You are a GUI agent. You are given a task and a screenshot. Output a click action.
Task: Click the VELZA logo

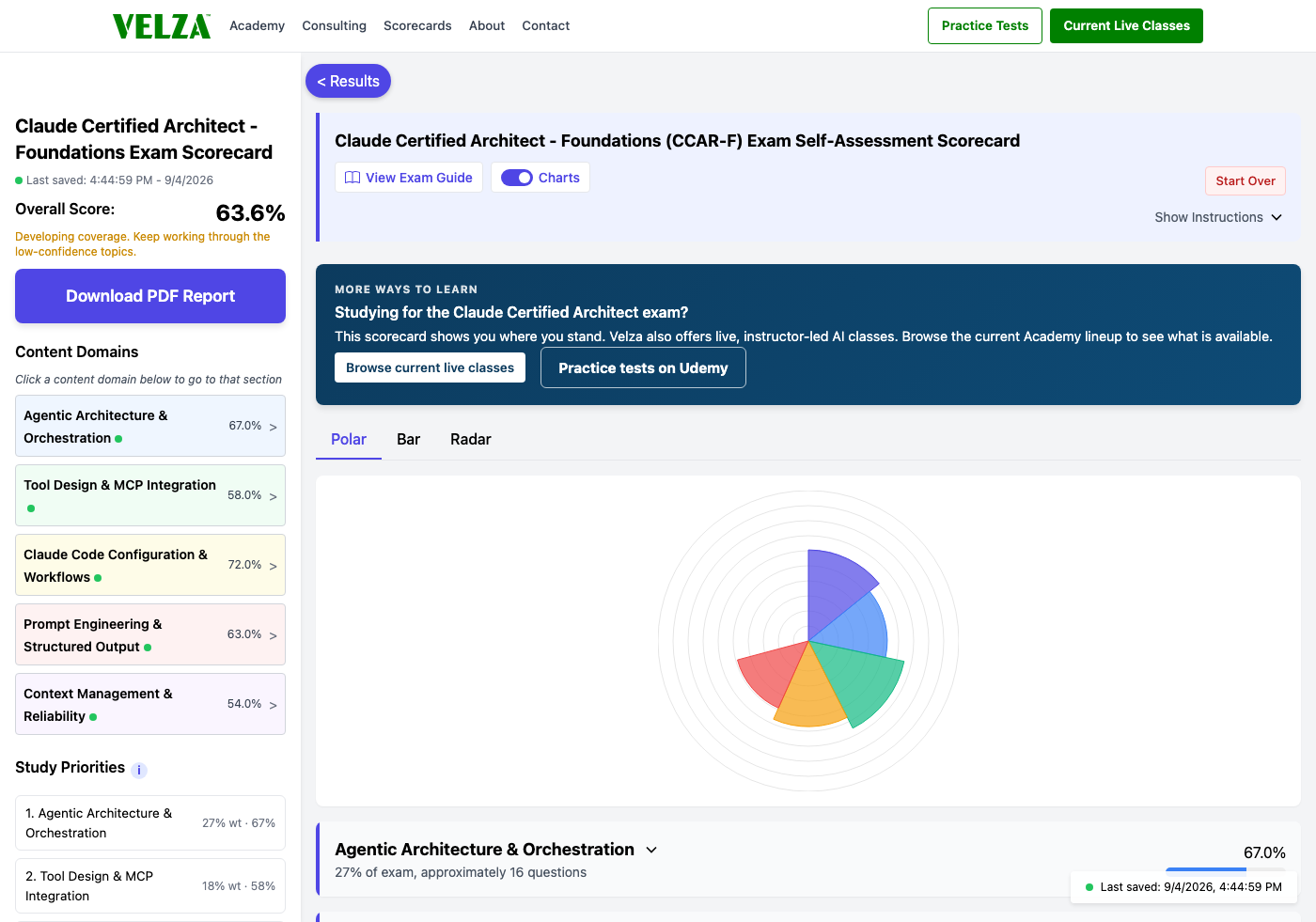click(162, 26)
